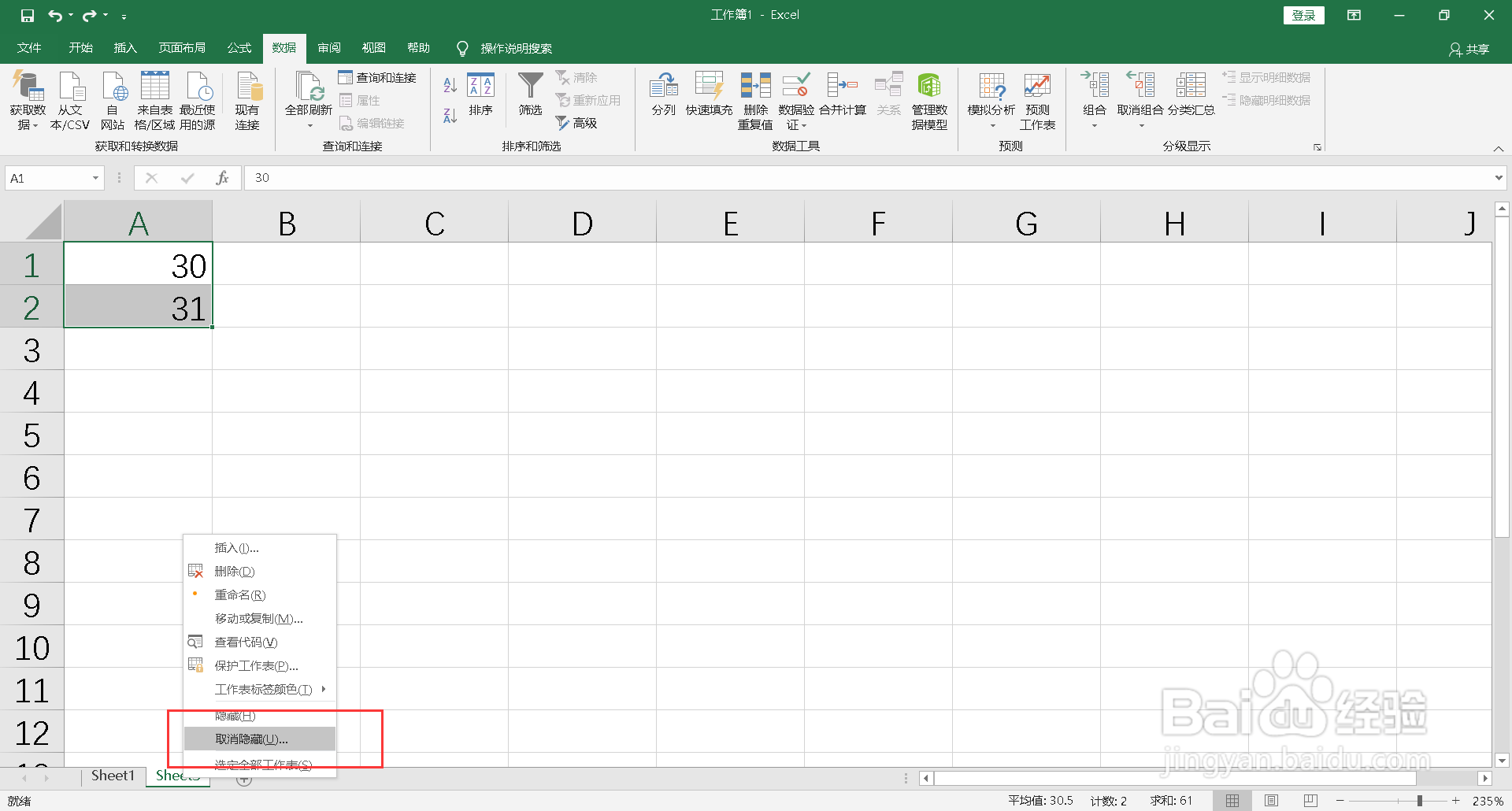Click the Save icon in quick access toolbar

click(x=27, y=15)
